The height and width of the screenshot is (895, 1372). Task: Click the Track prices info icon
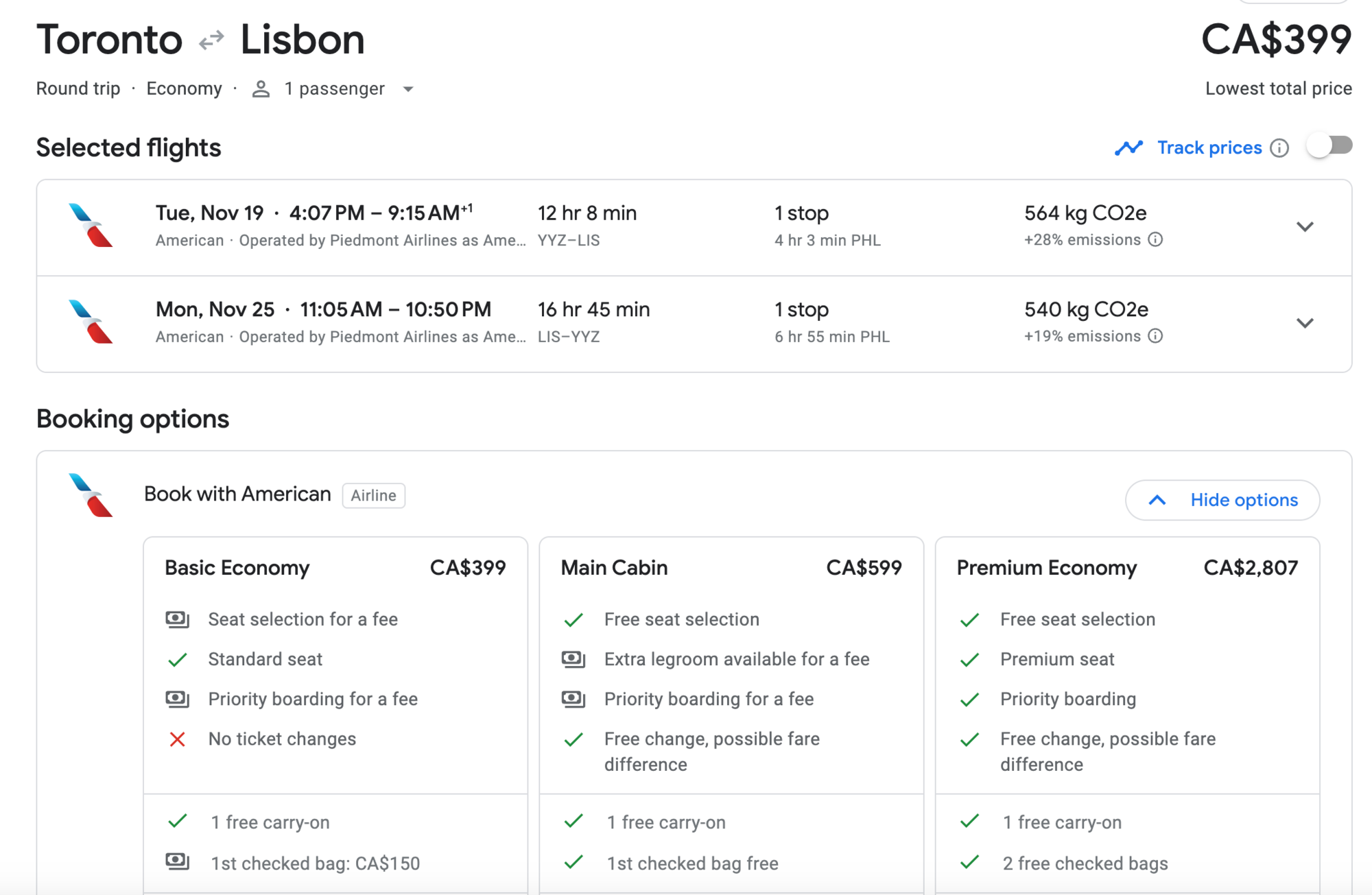[1279, 148]
